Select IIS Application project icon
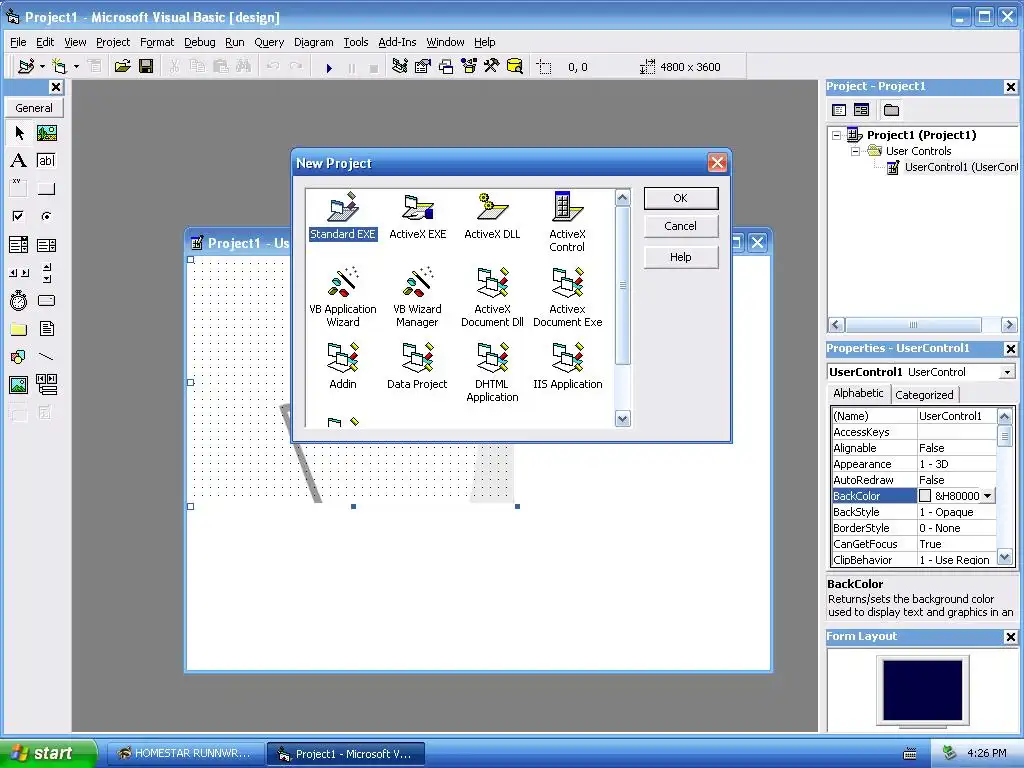 point(567,366)
